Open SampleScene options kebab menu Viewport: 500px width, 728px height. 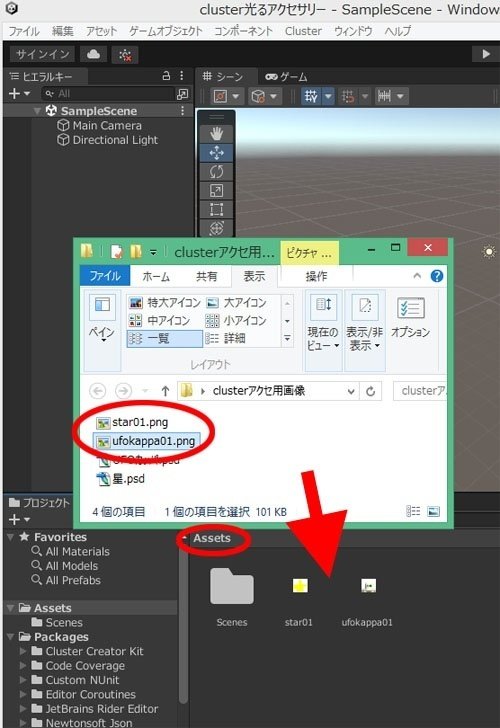(182, 110)
